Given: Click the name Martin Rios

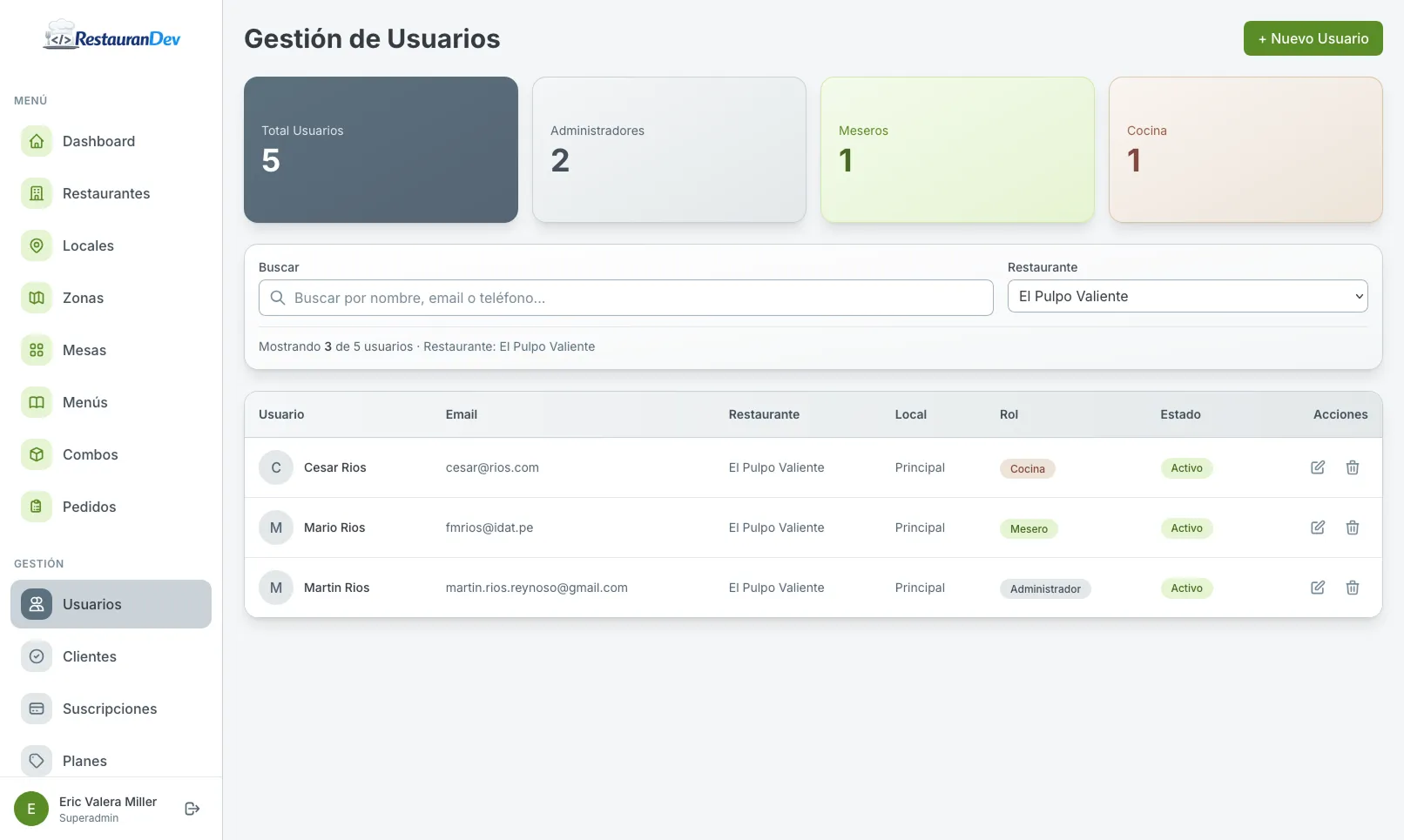Looking at the screenshot, I should (337, 588).
